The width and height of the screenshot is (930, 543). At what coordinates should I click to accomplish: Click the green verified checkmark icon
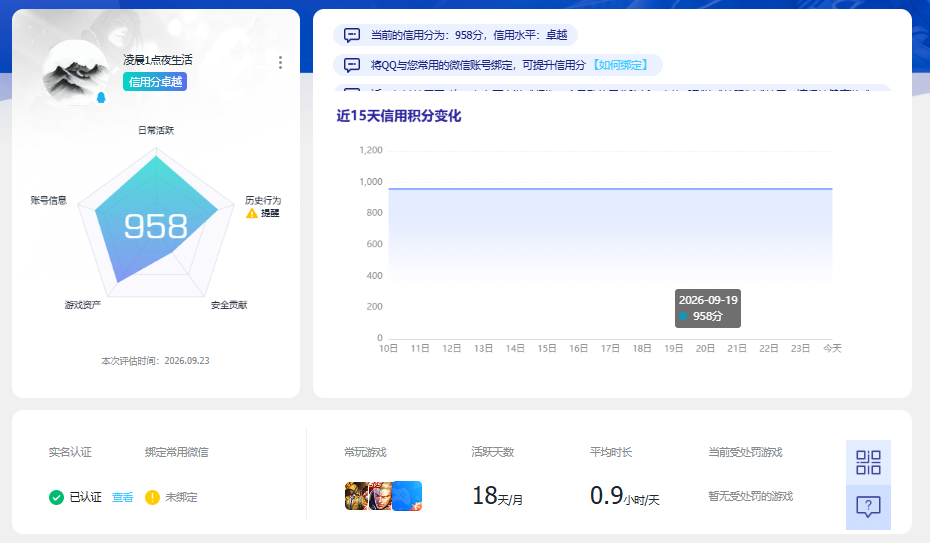56,497
